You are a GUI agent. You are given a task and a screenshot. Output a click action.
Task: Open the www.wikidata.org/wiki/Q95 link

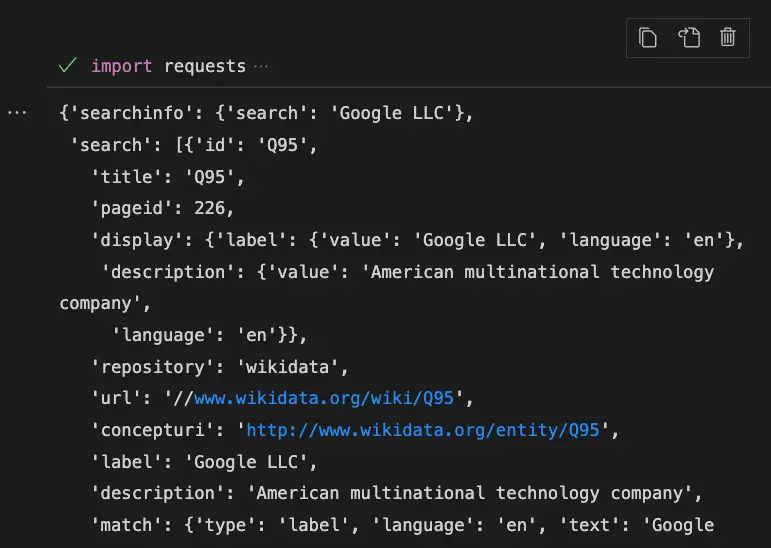pos(324,397)
